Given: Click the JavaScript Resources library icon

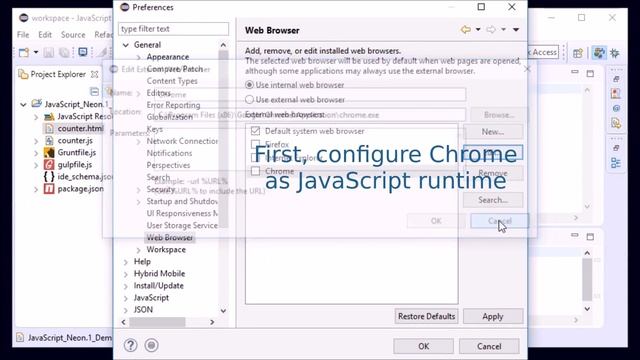Looking at the screenshot, I should (49, 117).
